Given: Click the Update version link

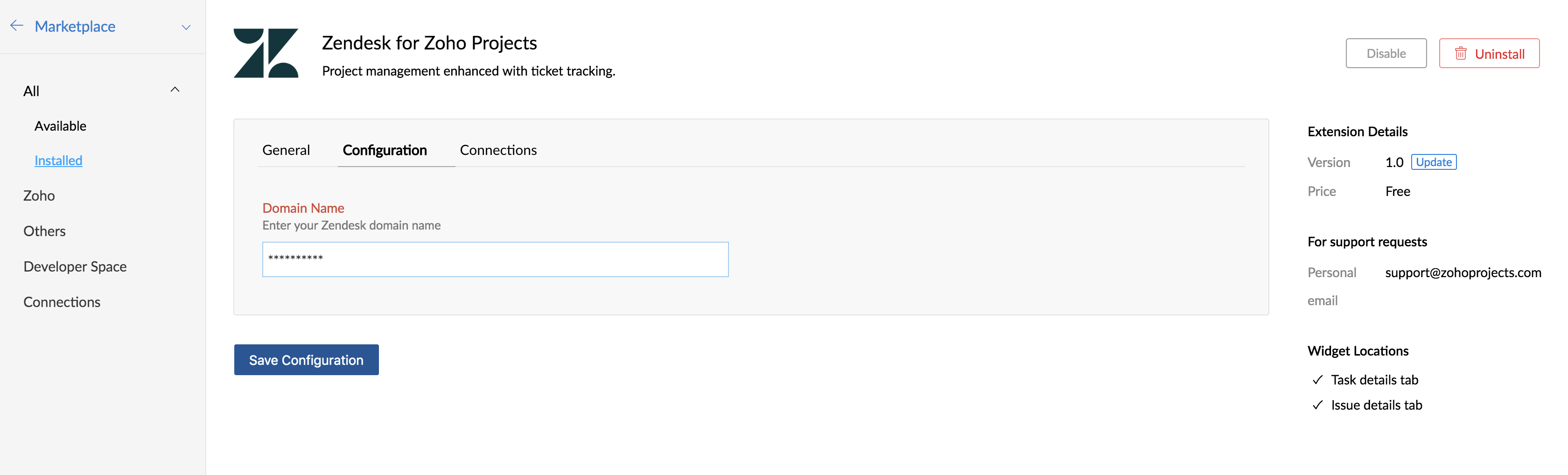Looking at the screenshot, I should tap(1434, 162).
